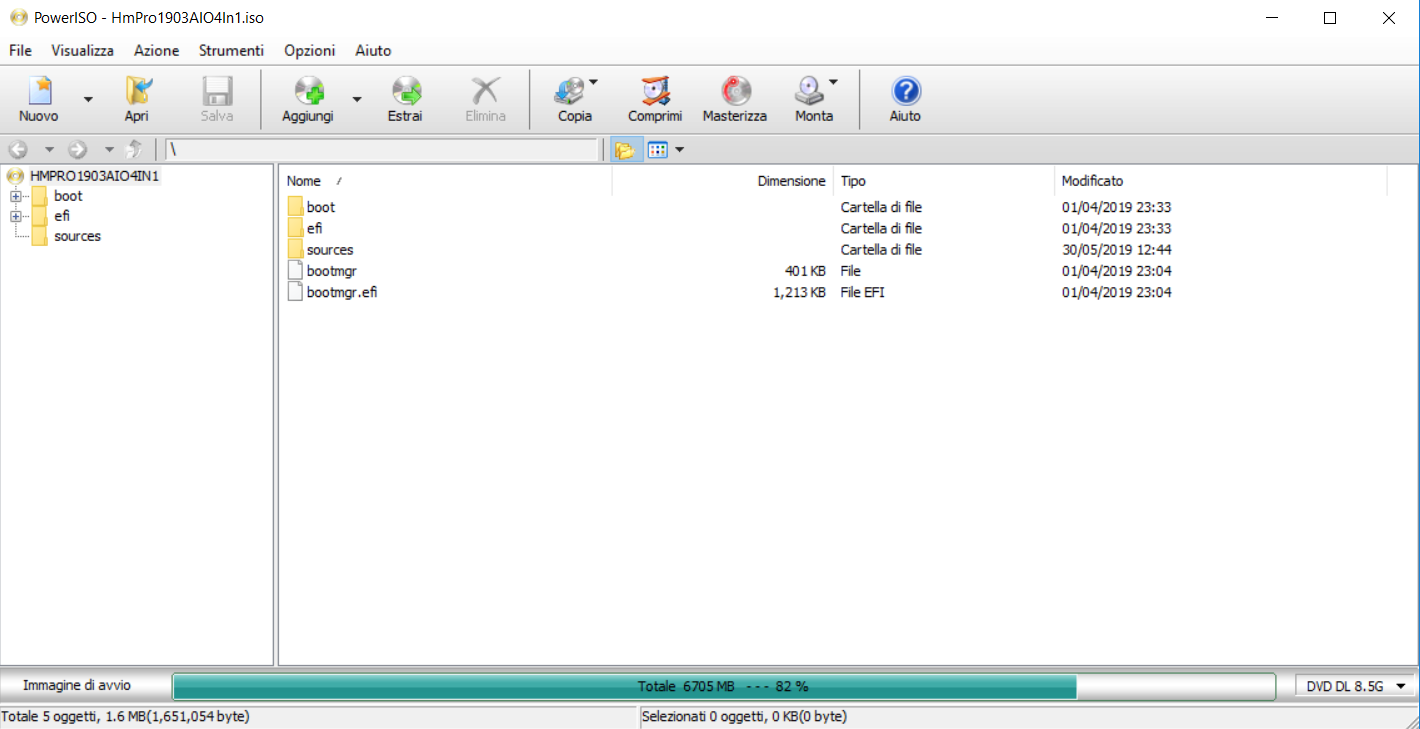Select the bootmgr.efi file row
Image resolution: width=1420 pixels, height=729 pixels.
coord(342,292)
